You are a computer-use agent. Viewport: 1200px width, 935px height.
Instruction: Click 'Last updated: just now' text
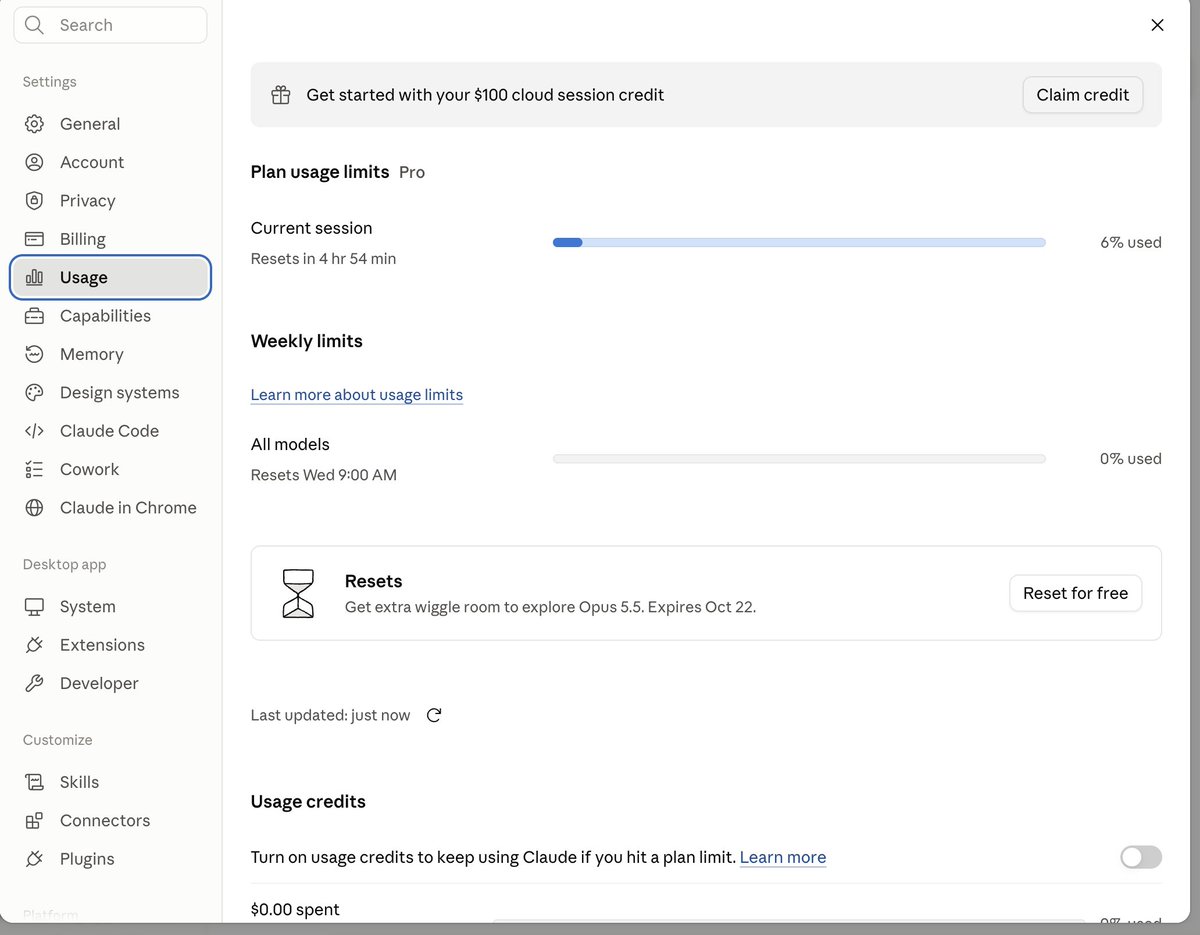(x=330, y=715)
